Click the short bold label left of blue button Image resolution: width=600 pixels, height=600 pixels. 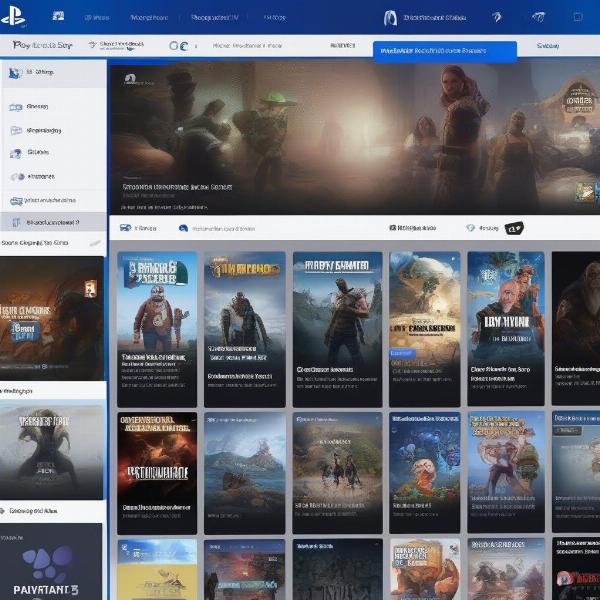(x=342, y=45)
